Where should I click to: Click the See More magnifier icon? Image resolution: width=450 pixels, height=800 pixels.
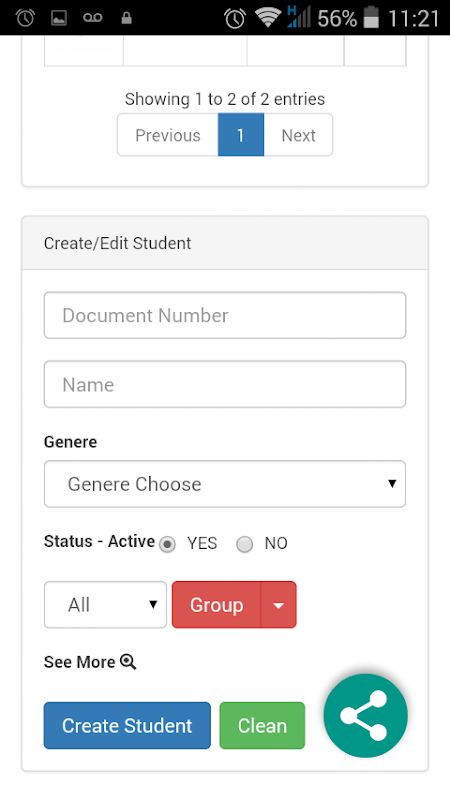128,662
